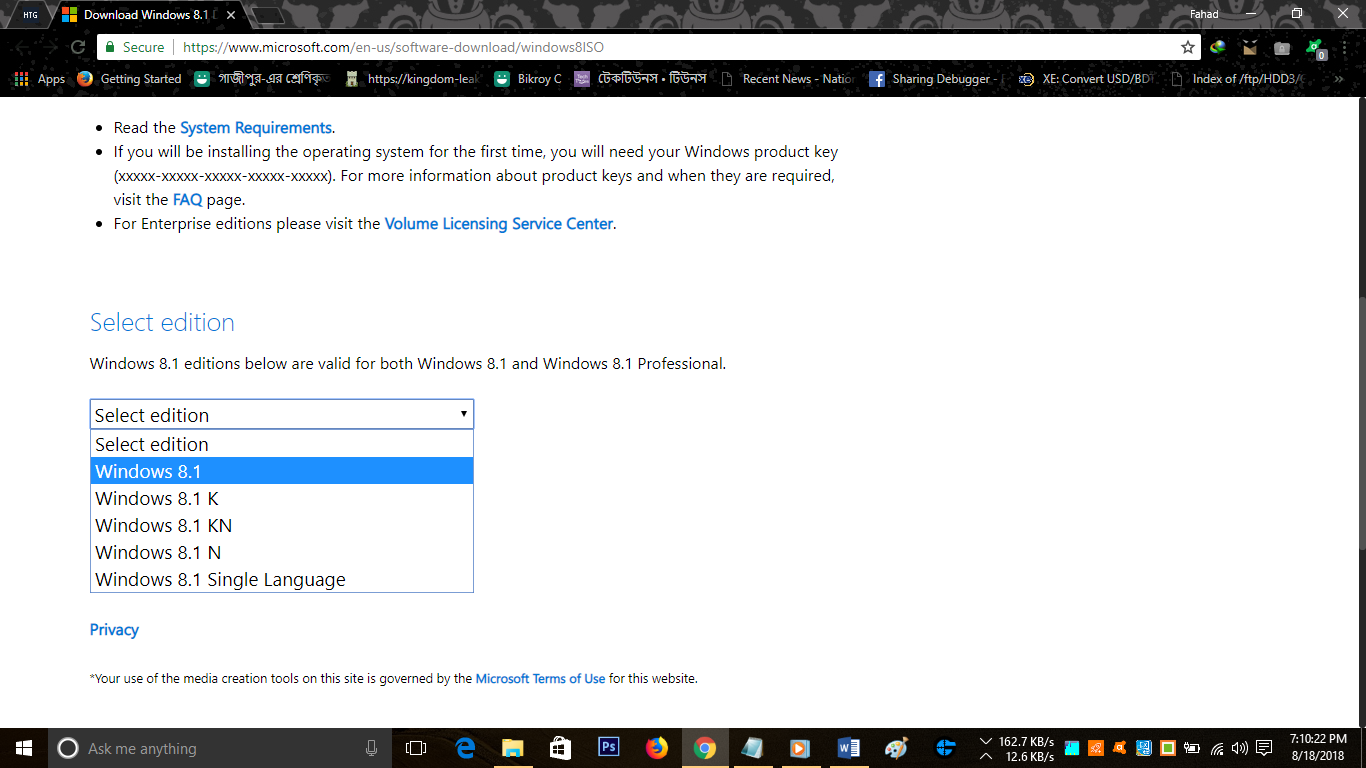Open the Action Center notifications icon
The width and height of the screenshot is (1366, 768).
[1264, 748]
